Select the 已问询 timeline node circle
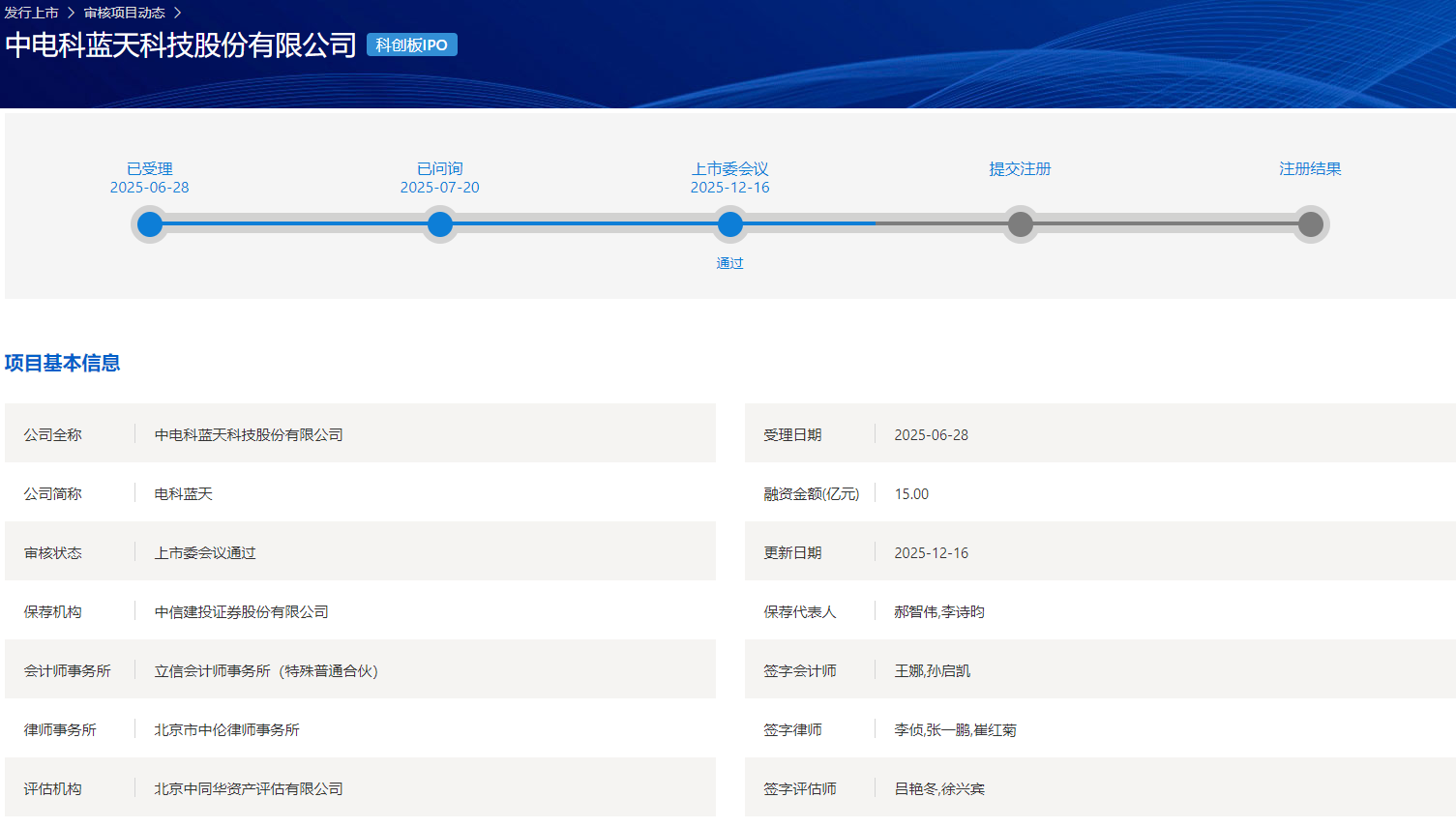 coord(440,224)
